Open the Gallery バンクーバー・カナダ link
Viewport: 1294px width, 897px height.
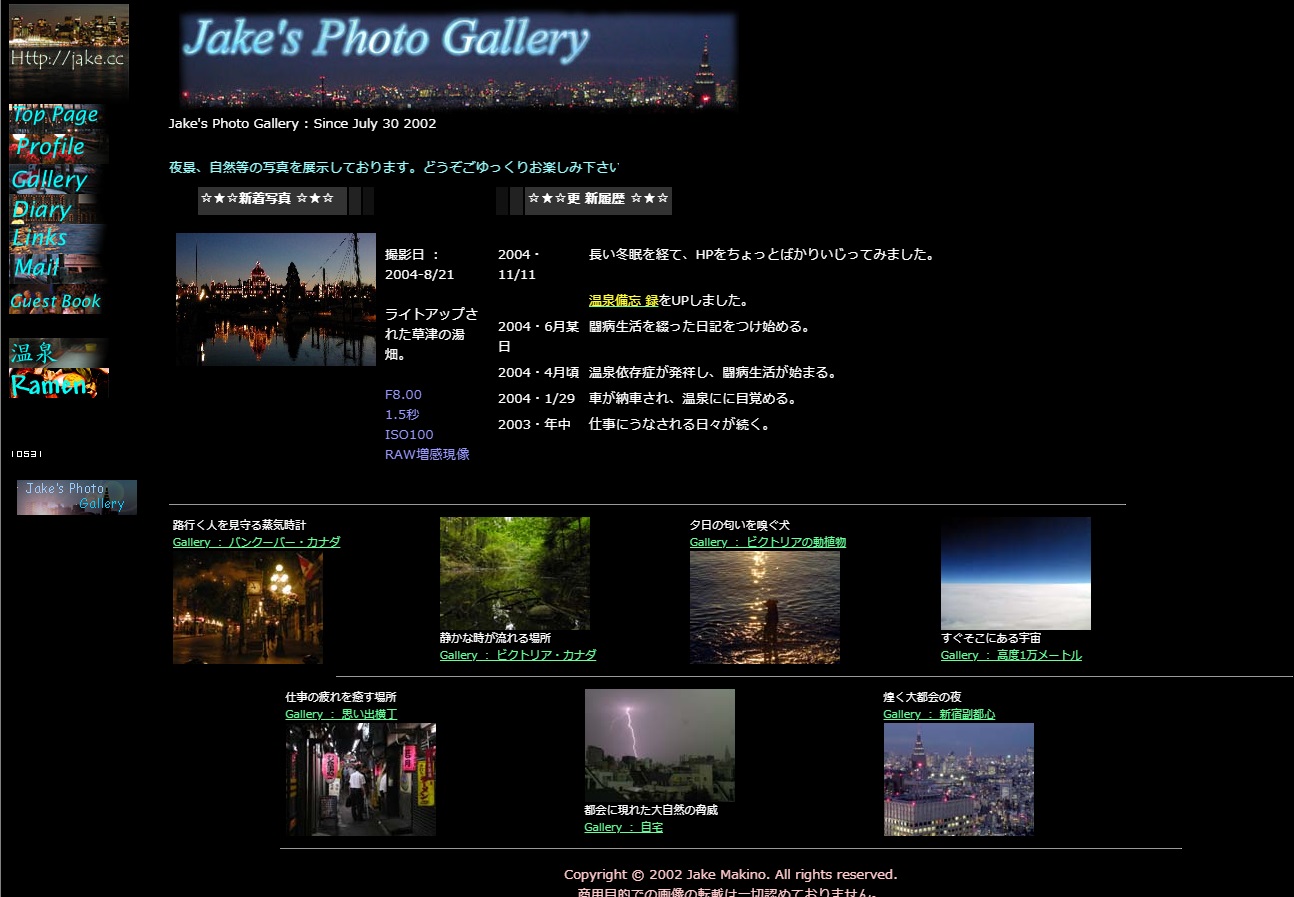[x=256, y=542]
